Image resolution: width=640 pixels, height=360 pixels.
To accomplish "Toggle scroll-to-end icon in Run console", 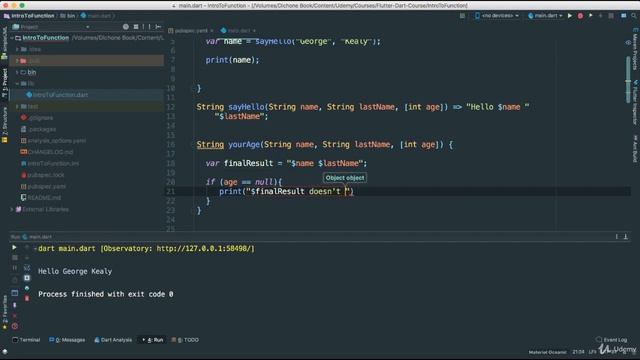I will tap(27, 278).
